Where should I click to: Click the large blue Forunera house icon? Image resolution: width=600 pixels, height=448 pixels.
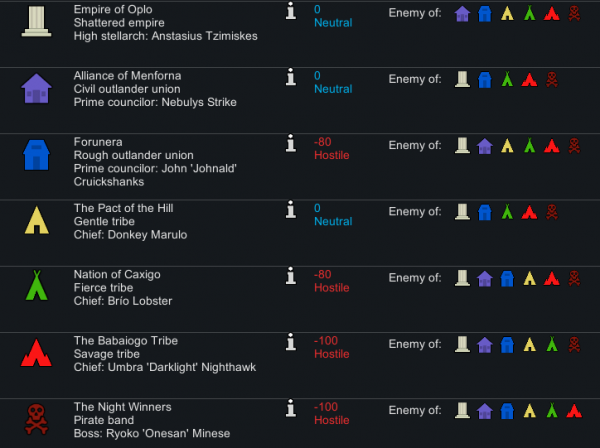(36, 155)
